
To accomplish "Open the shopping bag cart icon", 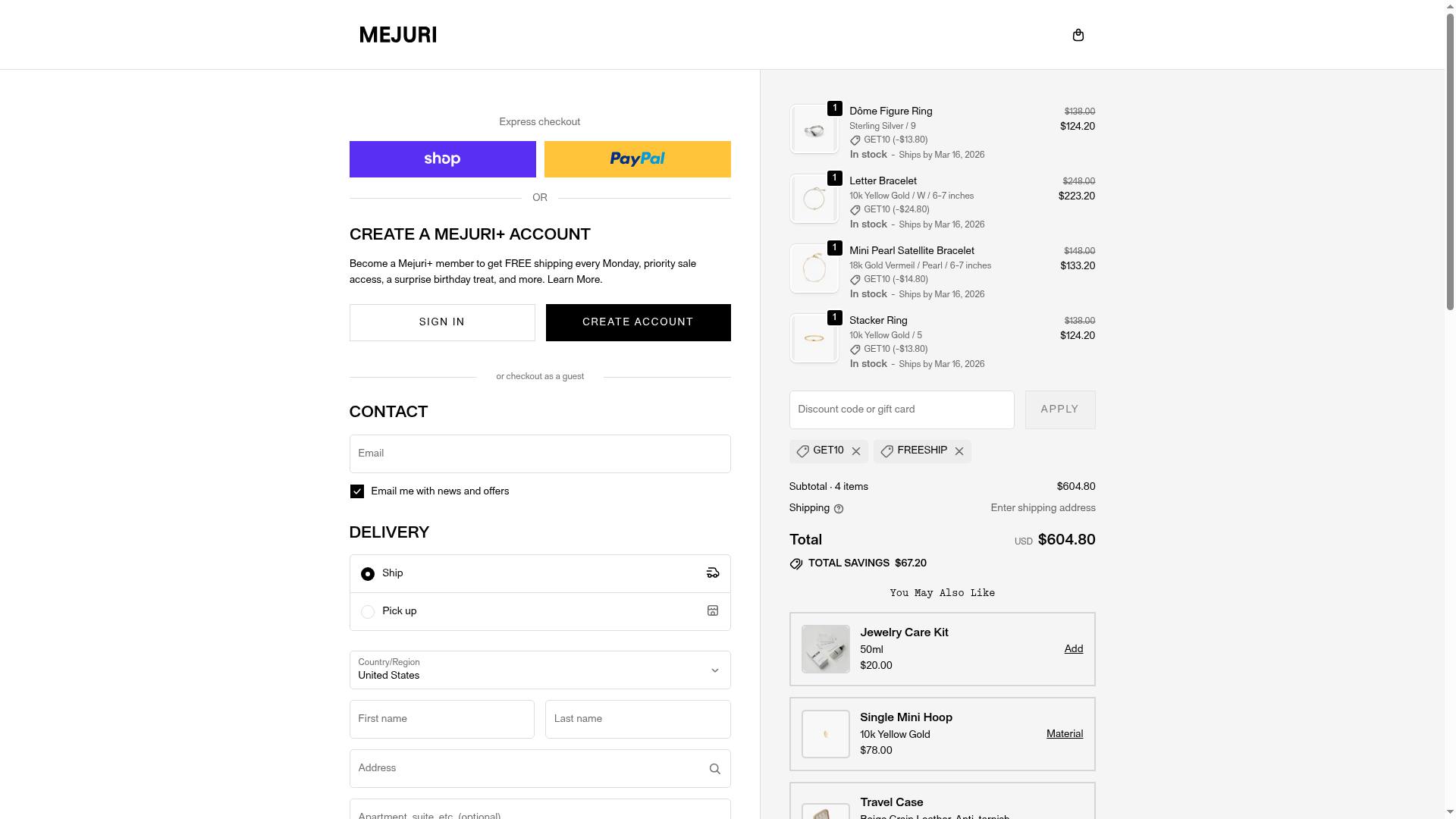I will coord(1078,35).
